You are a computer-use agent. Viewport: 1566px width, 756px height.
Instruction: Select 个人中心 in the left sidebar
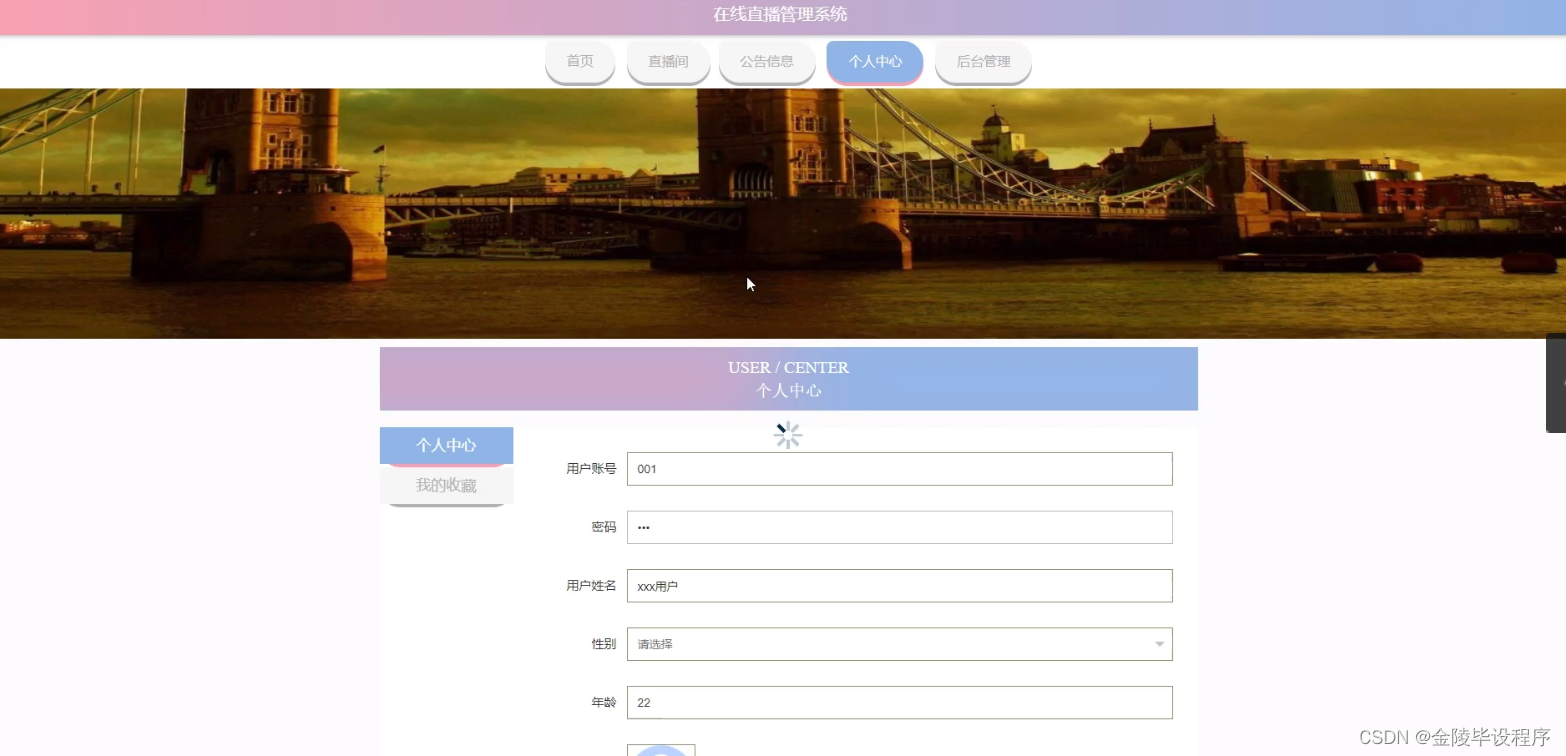[x=446, y=446]
